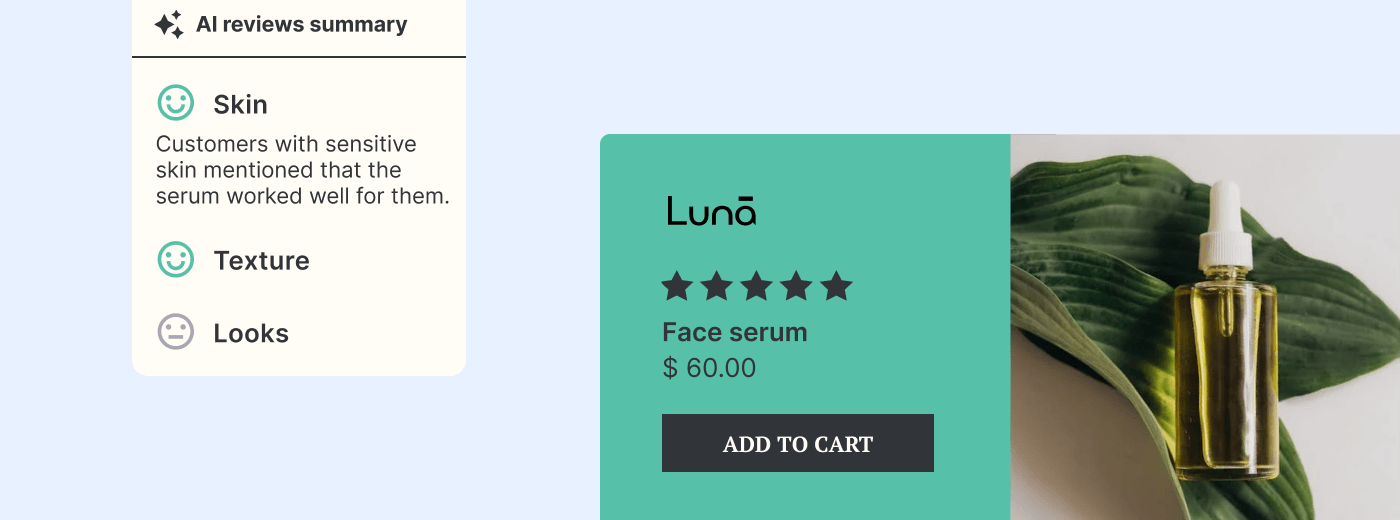
Task: Collapse the Skin review section
Action: [240, 104]
